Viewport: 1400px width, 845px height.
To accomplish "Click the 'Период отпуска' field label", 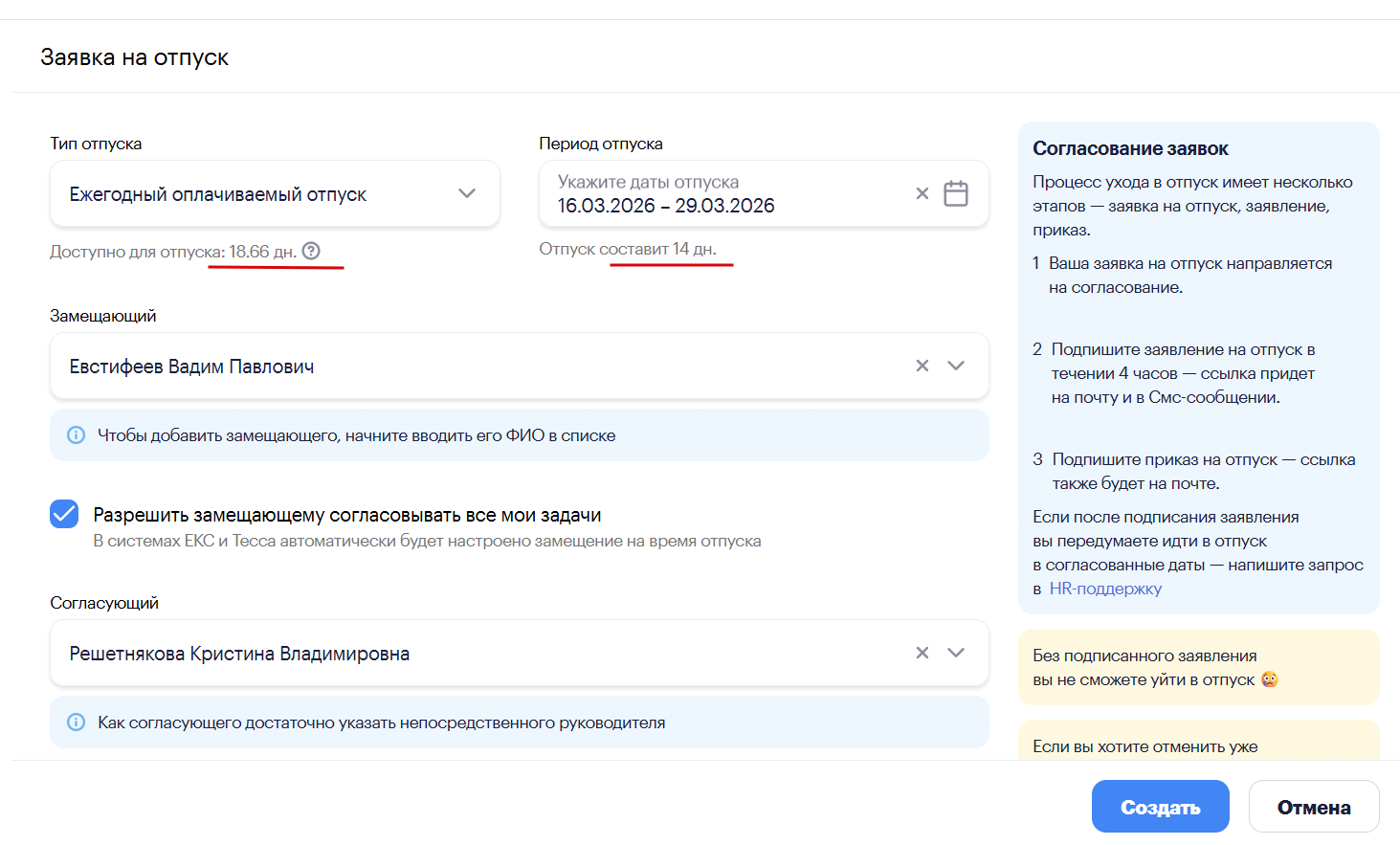I will coord(601,144).
